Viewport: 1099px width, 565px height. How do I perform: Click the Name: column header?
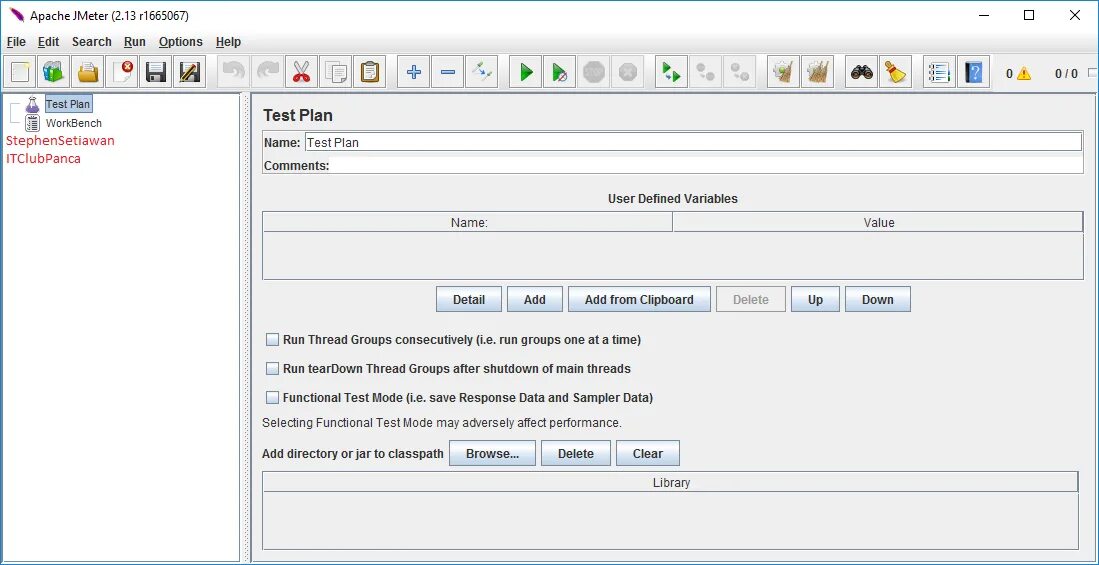tap(468, 222)
